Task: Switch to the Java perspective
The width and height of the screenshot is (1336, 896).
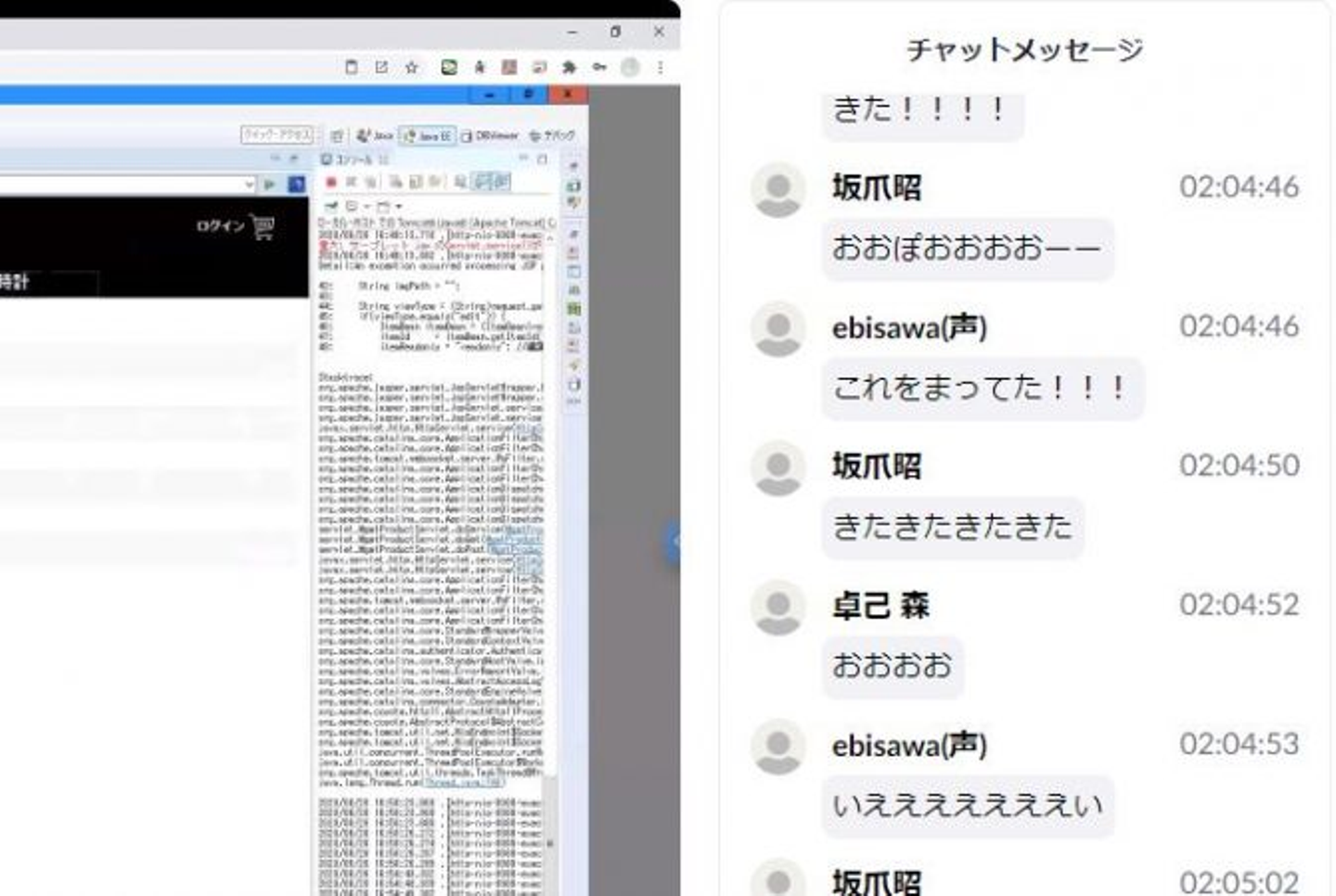Action: click(376, 135)
